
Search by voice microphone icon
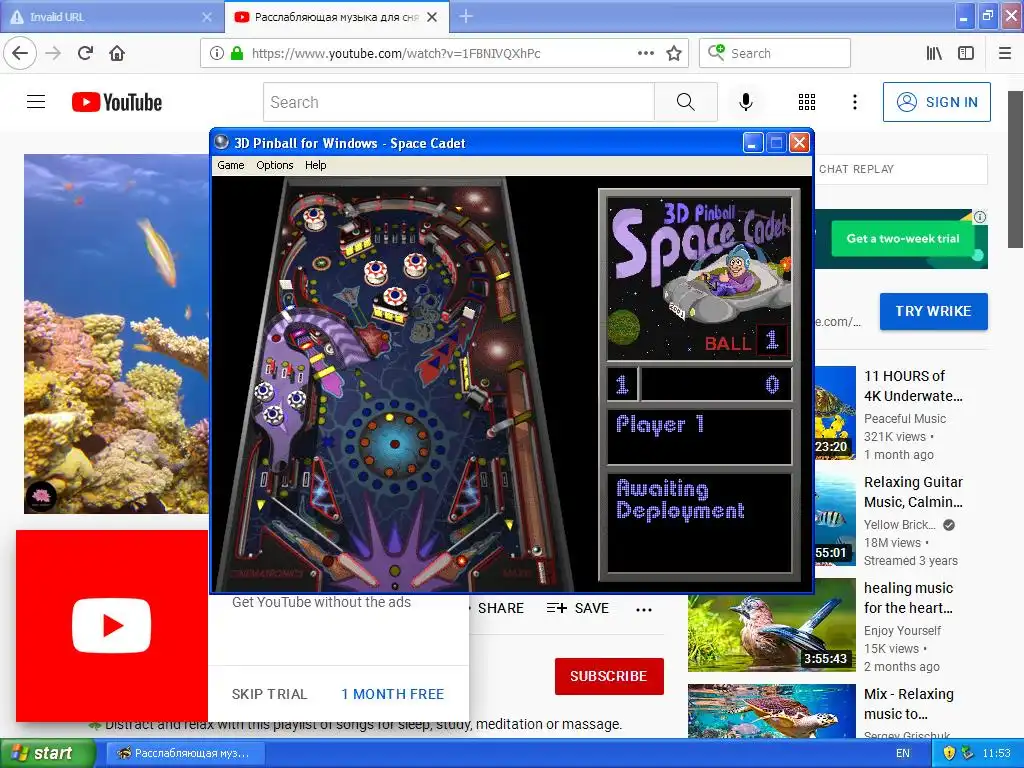pyautogui.click(x=746, y=102)
